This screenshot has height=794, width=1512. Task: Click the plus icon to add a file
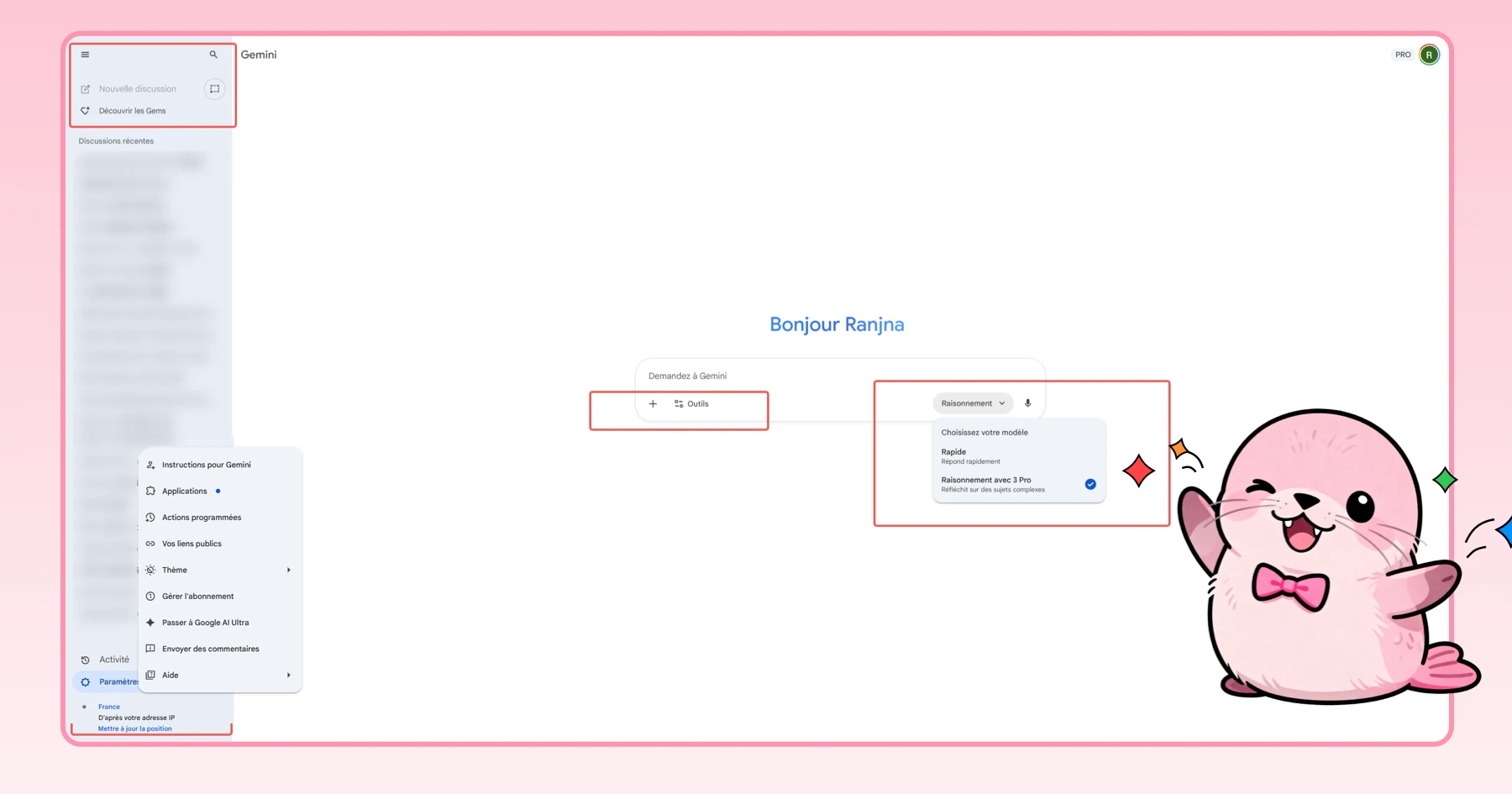653,403
